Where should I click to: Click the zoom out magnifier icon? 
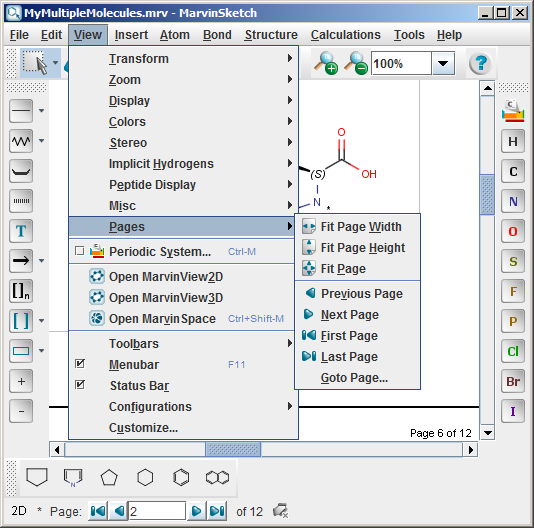356,63
